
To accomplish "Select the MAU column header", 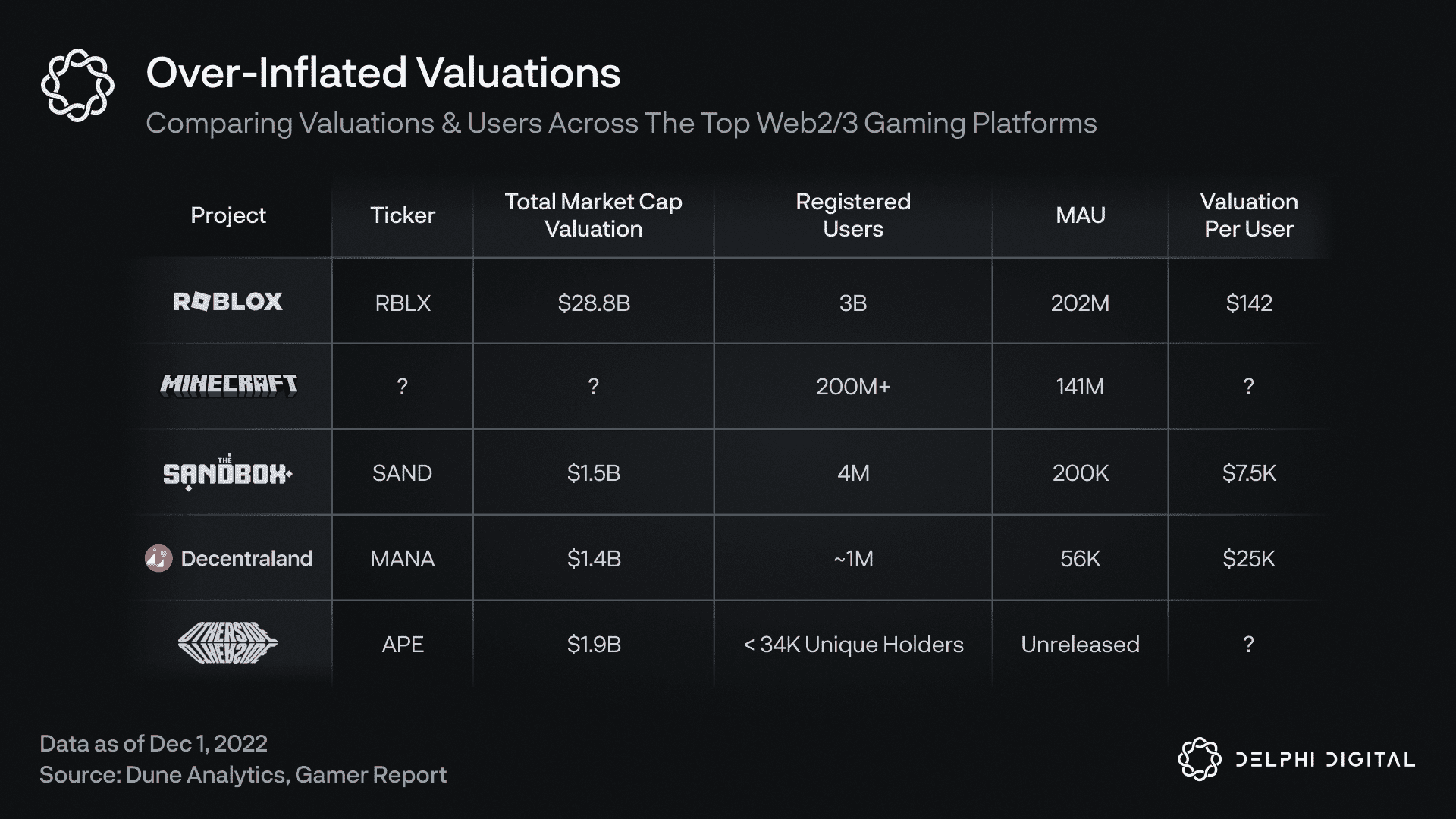I will coord(1080,215).
